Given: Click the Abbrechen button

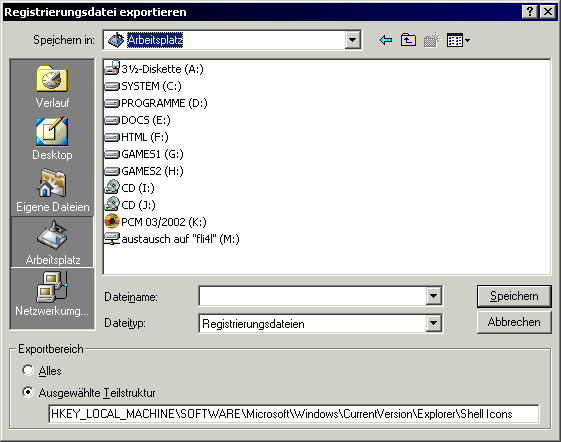Looking at the screenshot, I should [514, 322].
